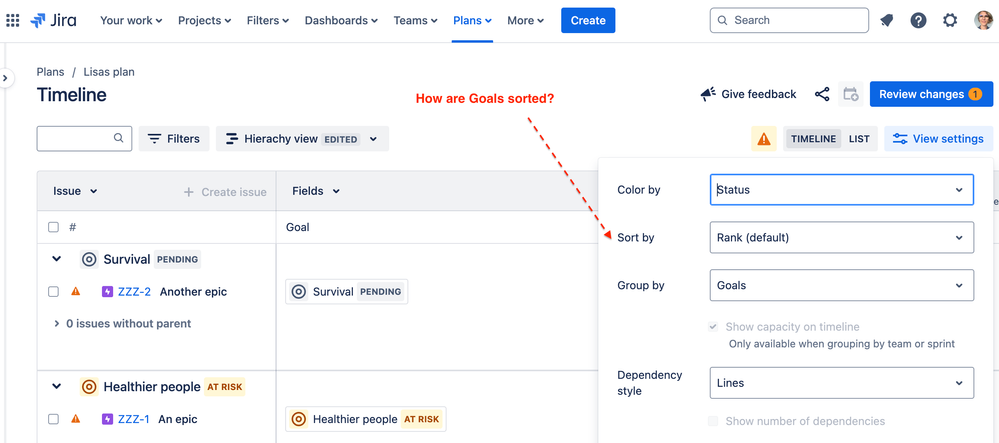Screen dimensions: 999x443
Task: Open the settings gear icon
Action: pyautogui.click(x=950, y=20)
